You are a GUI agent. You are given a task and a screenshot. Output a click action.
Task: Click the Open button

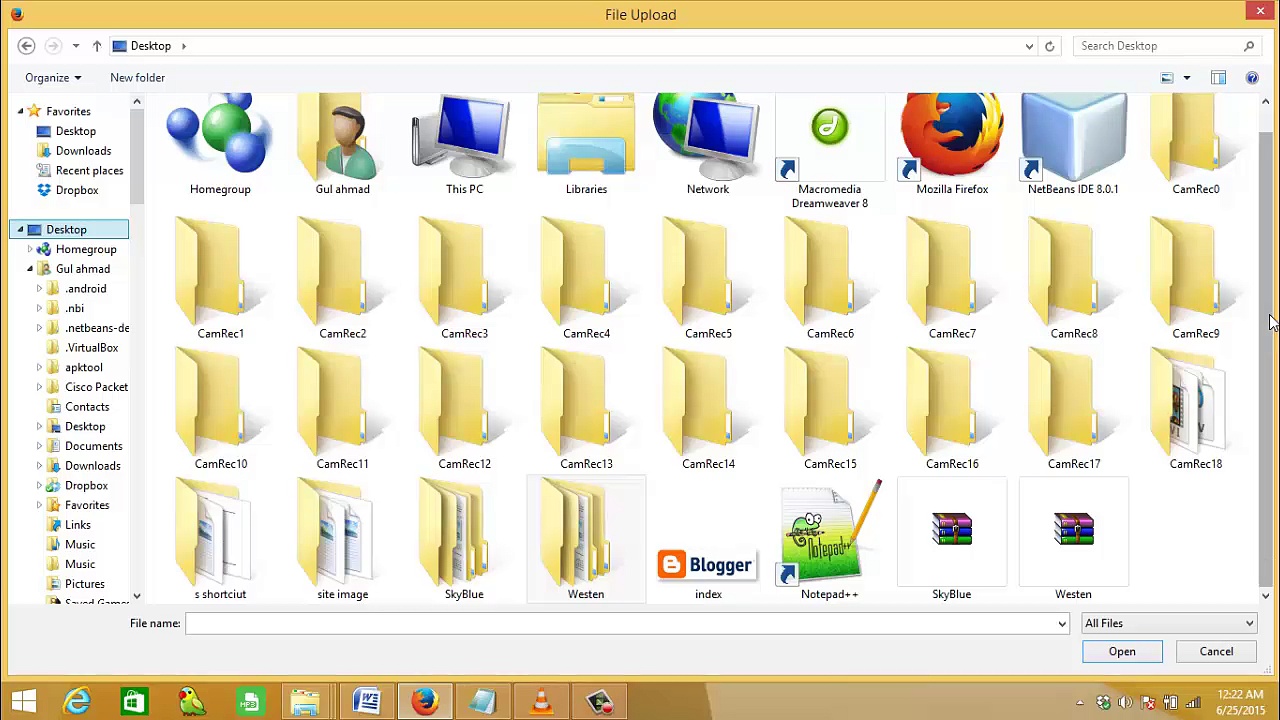point(1121,651)
